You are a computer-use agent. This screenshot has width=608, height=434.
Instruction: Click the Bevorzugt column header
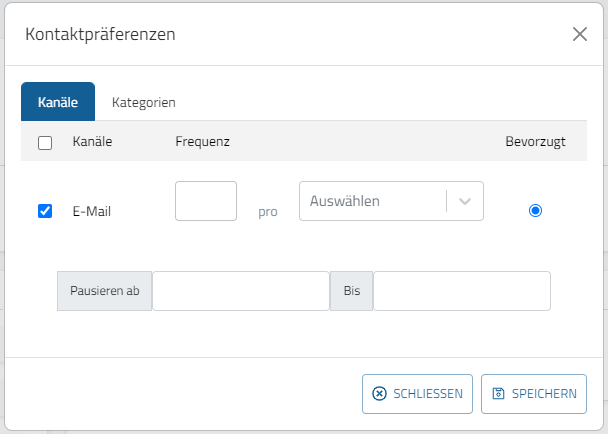pos(535,142)
